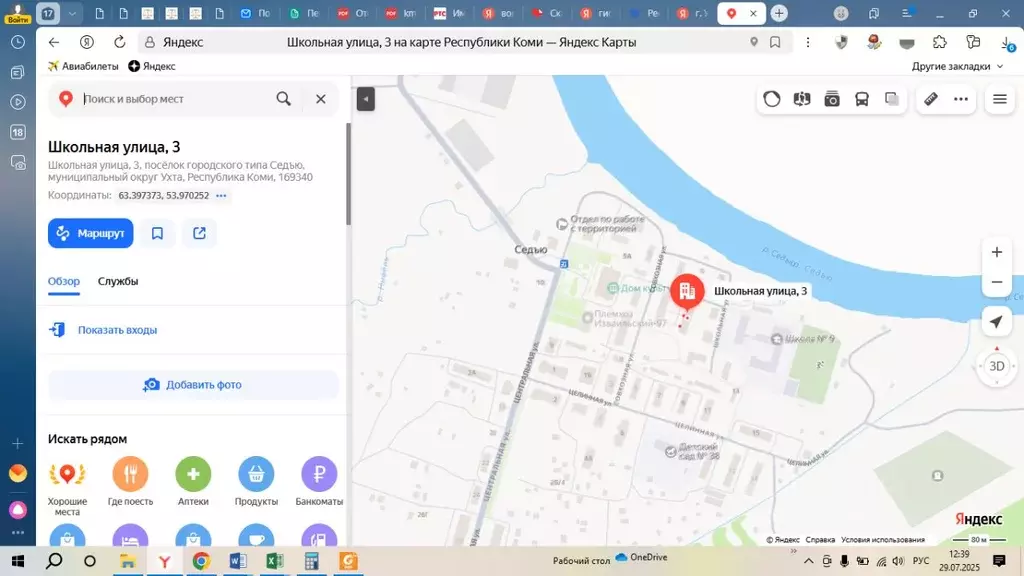The height and width of the screenshot is (576, 1024).
Task: Show hidden system tray icons chevron
Action: 808,561
